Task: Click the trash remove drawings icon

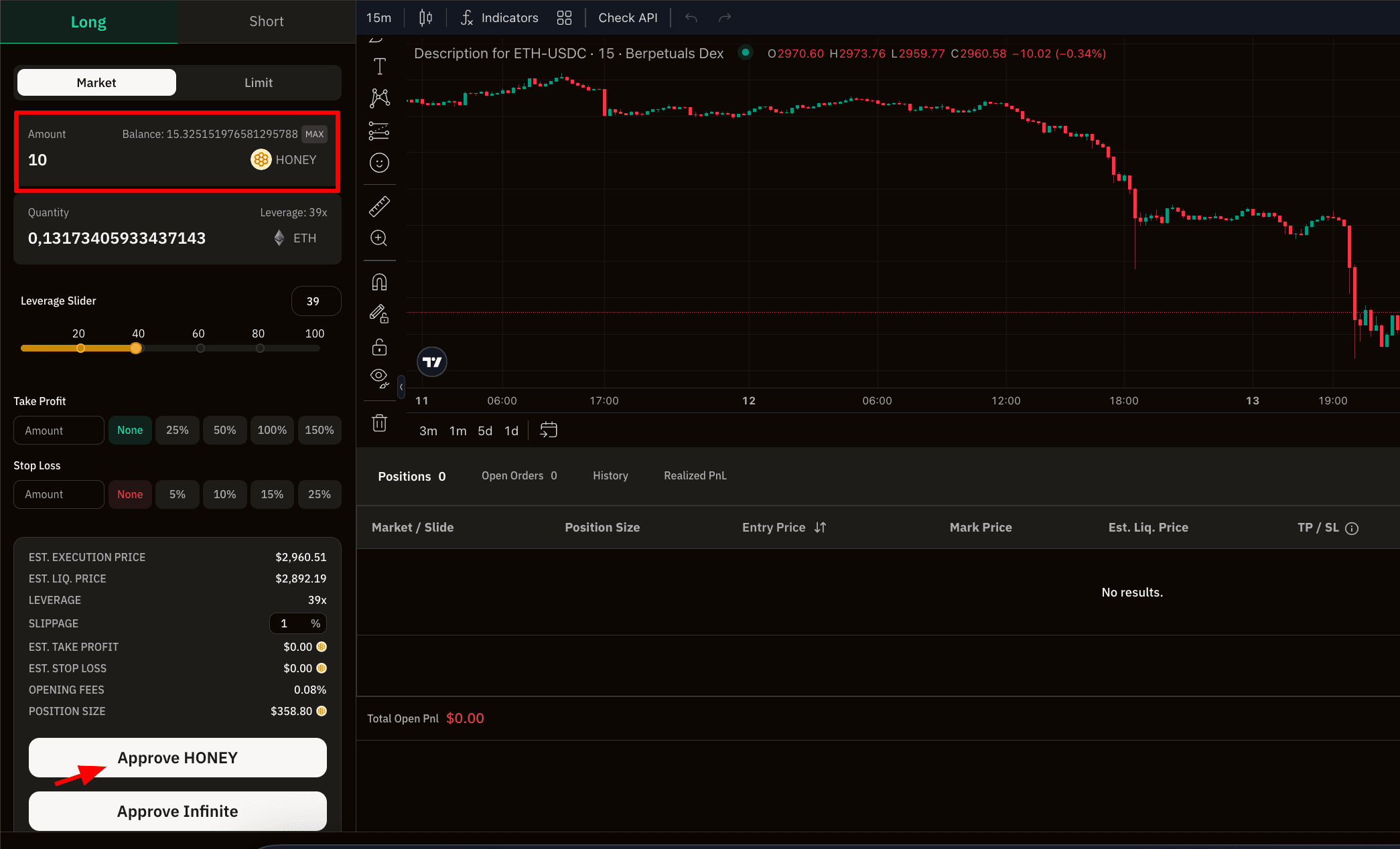Action: 379,423
